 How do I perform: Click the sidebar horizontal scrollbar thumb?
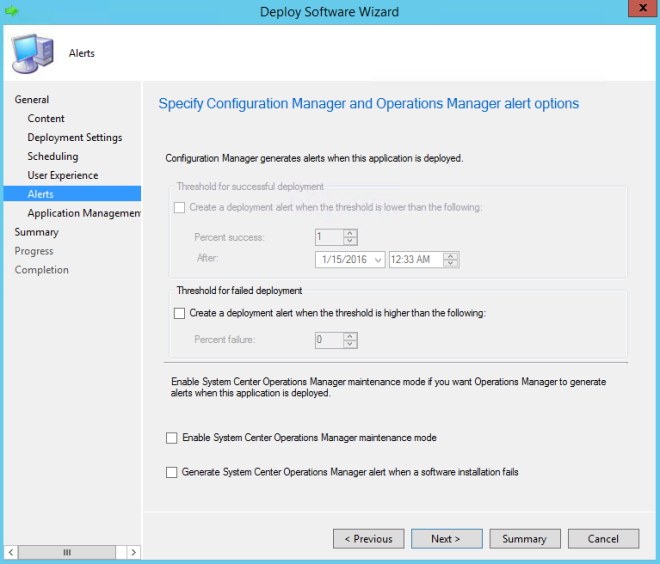click(x=67, y=552)
